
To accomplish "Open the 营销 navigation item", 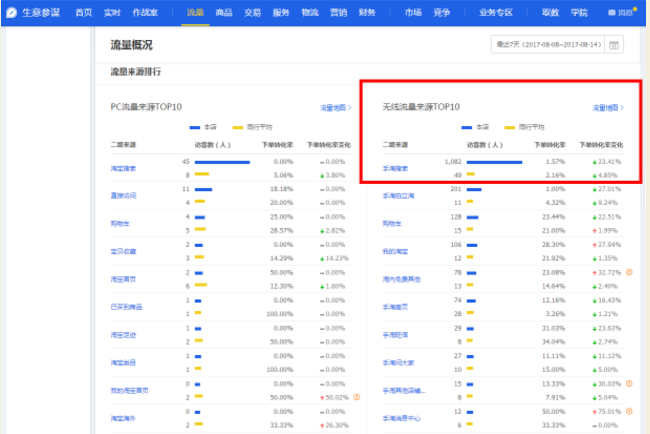I will pyautogui.click(x=338, y=12).
